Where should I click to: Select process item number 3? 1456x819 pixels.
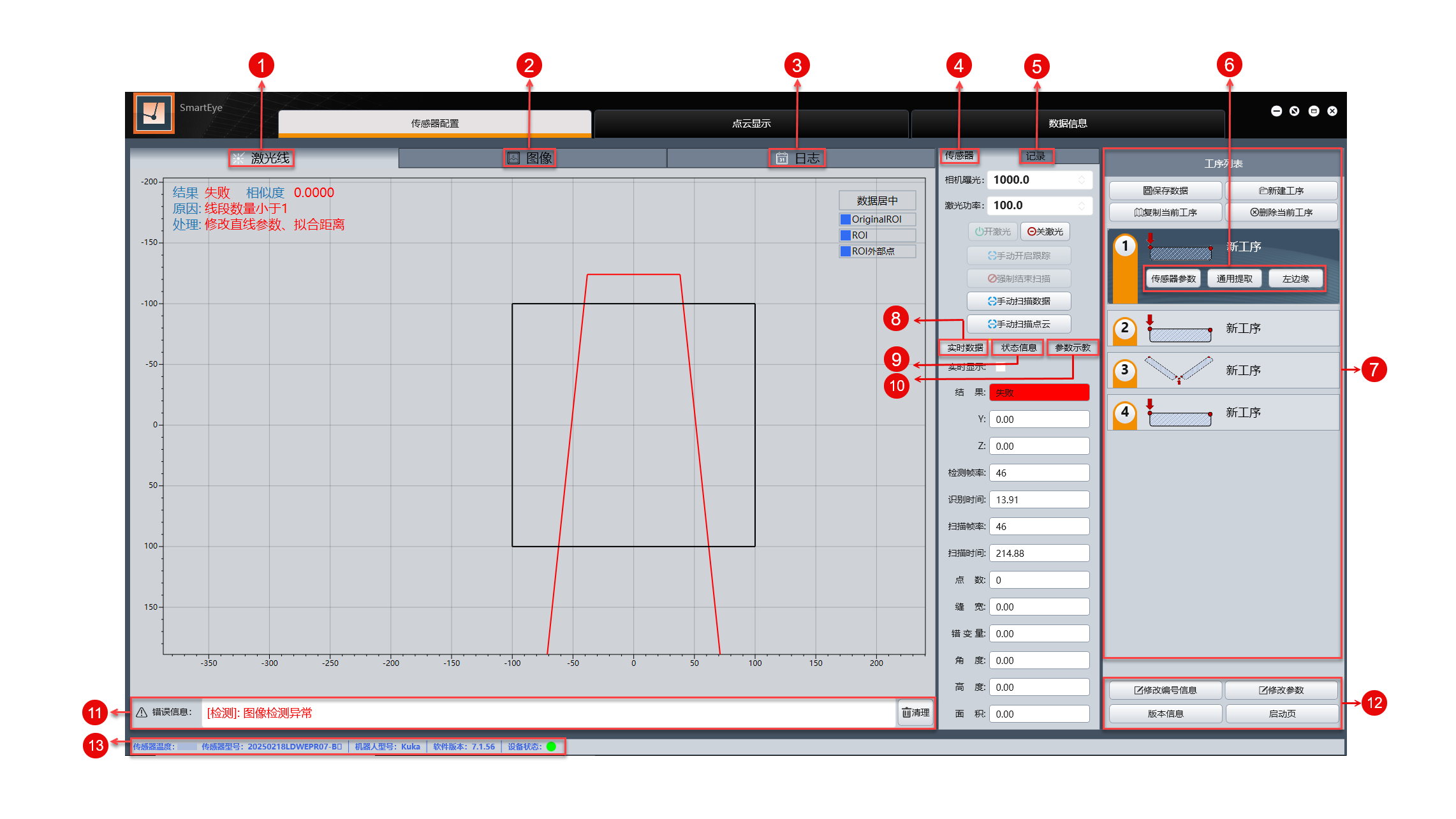[1223, 371]
